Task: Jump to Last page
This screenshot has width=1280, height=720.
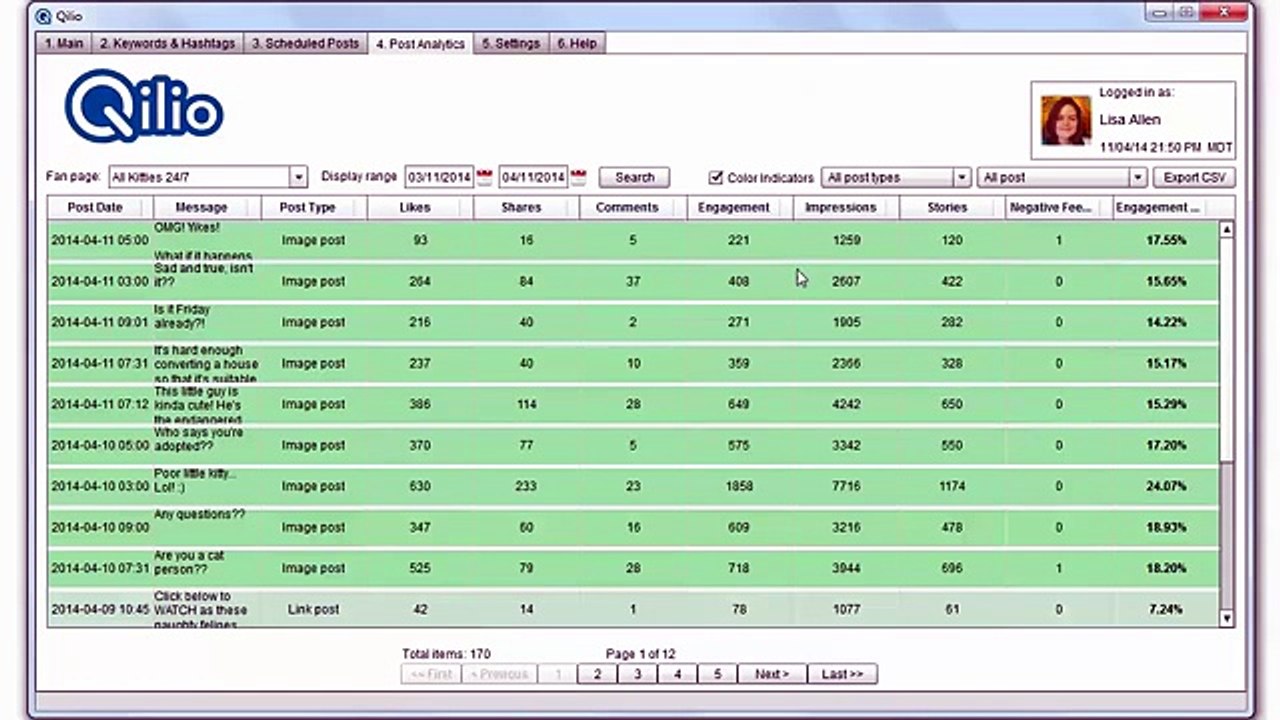Action: pos(842,674)
